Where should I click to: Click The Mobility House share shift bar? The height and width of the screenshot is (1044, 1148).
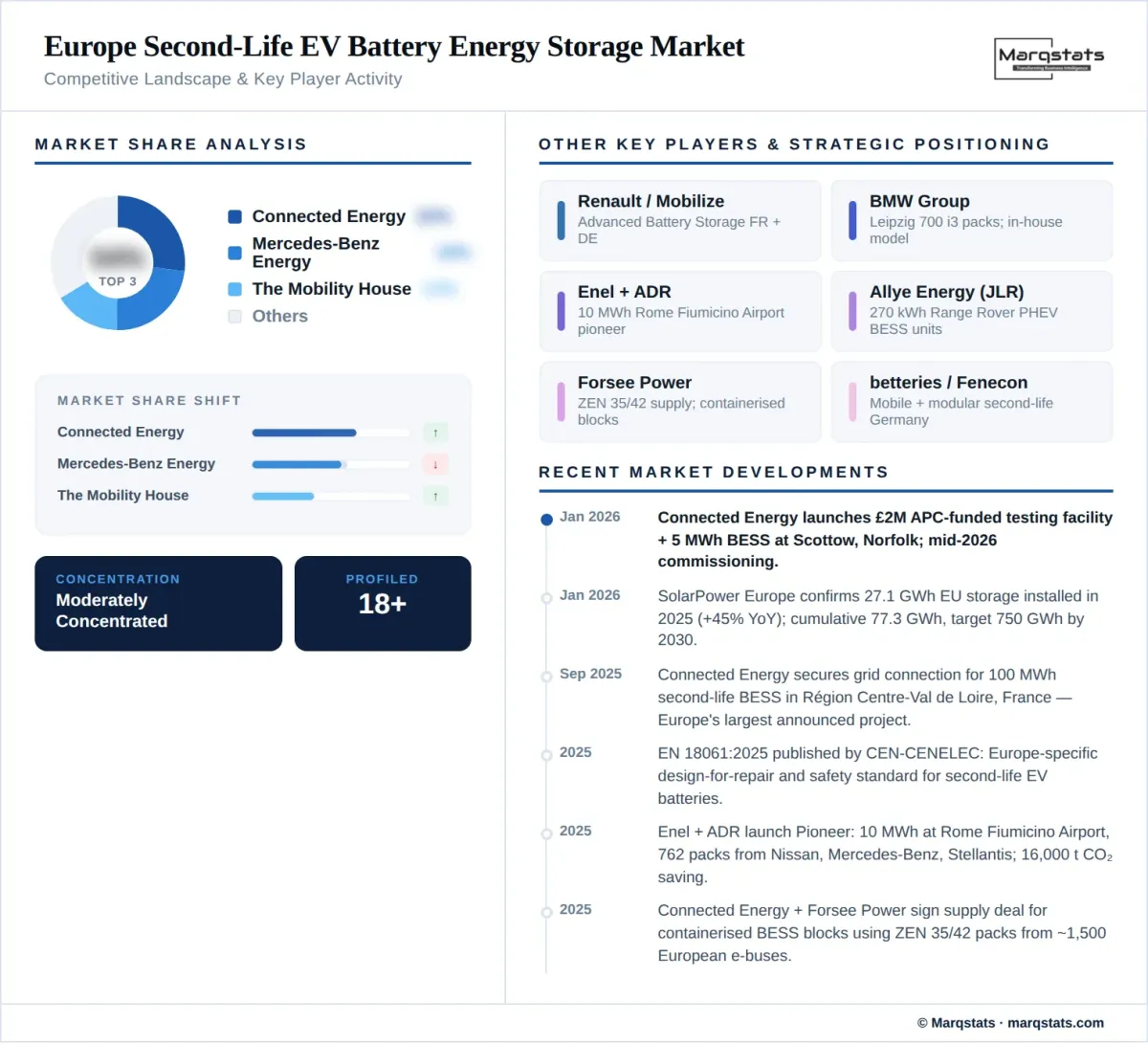tap(330, 496)
